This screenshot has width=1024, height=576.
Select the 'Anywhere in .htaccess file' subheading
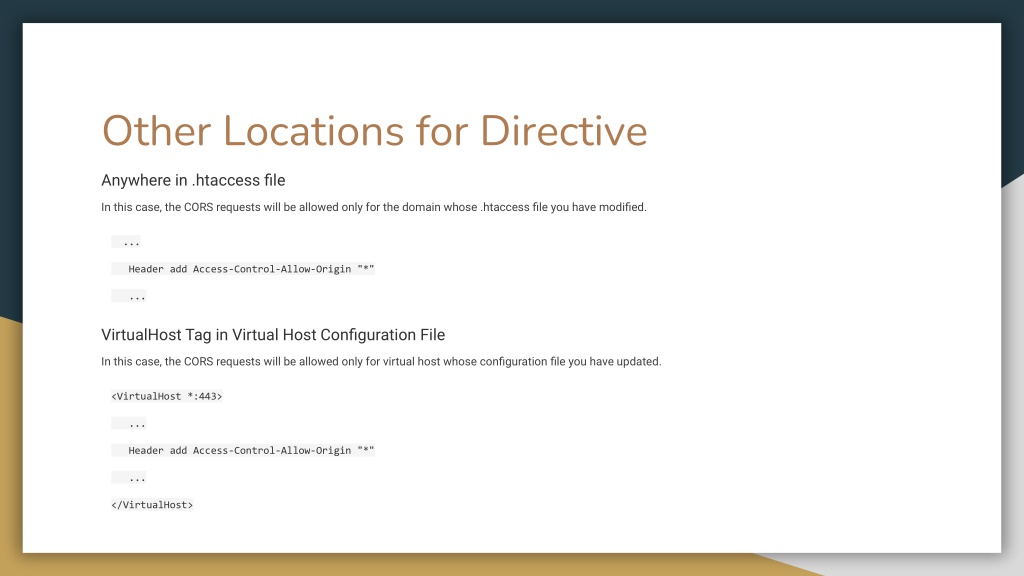tap(193, 180)
